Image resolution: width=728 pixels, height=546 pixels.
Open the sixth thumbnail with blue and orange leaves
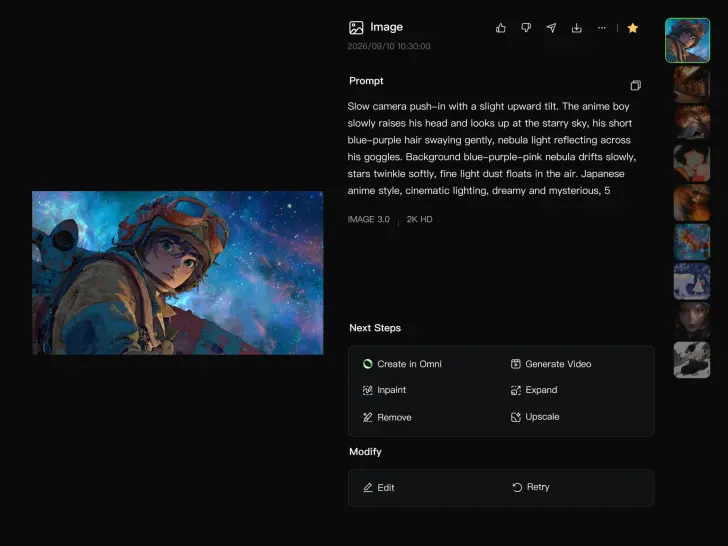tap(692, 242)
